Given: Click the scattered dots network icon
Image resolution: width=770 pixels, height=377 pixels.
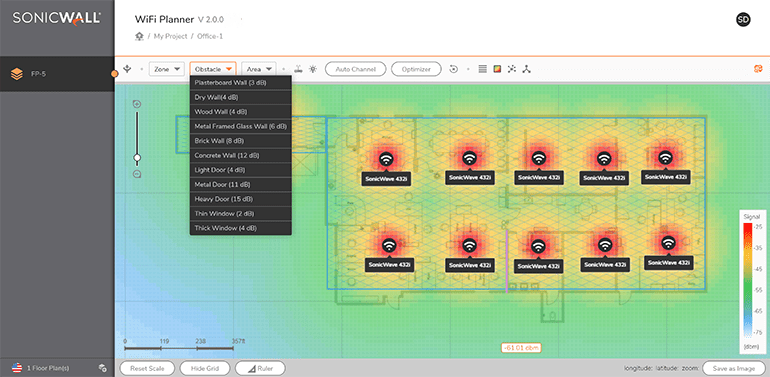Looking at the screenshot, I should [x=512, y=69].
